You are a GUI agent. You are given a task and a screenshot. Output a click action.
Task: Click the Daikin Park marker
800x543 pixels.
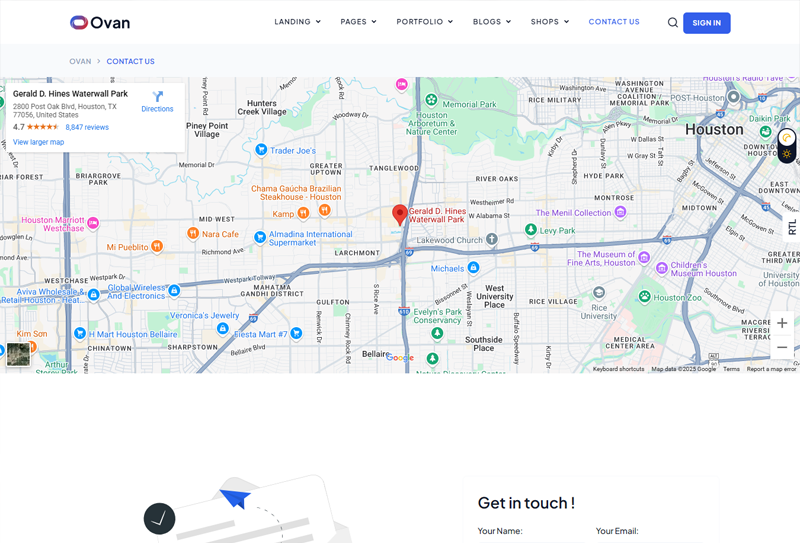765,132
